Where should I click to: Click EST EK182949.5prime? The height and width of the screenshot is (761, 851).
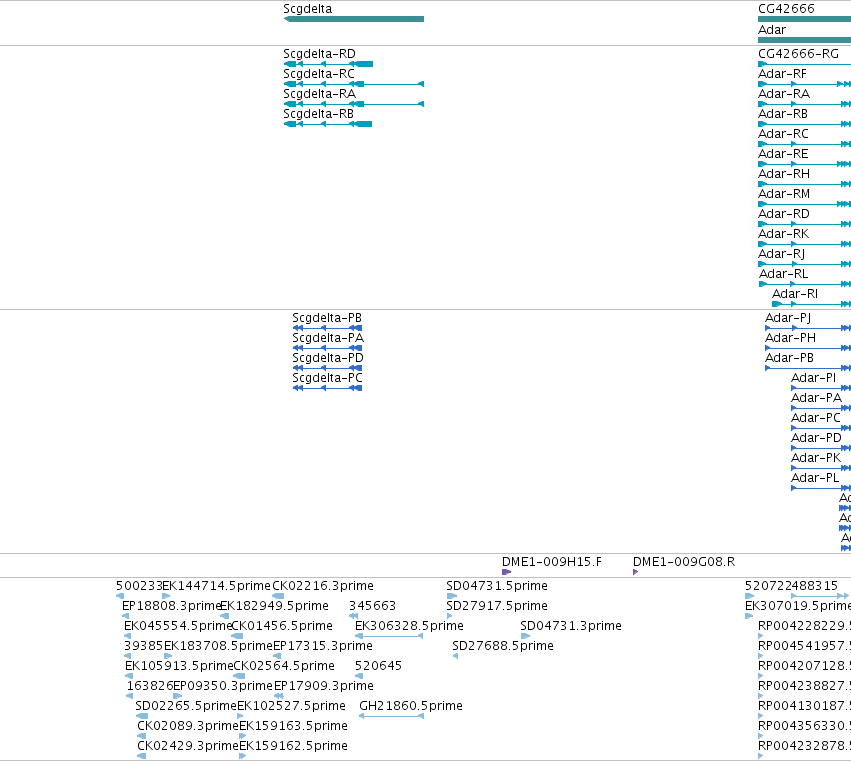(274, 606)
